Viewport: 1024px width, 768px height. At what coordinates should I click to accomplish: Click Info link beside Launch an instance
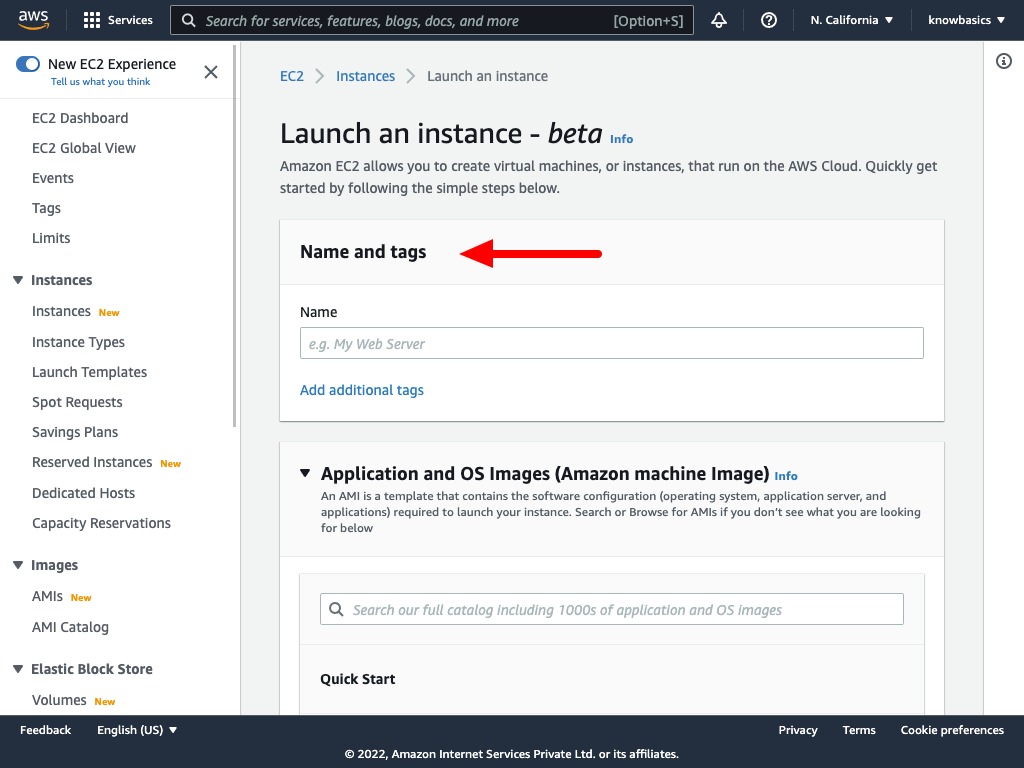(x=622, y=139)
